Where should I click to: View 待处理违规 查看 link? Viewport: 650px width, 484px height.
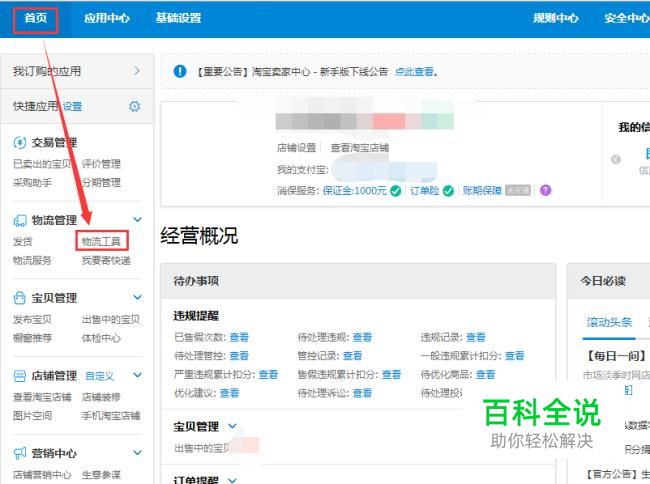tap(362, 337)
